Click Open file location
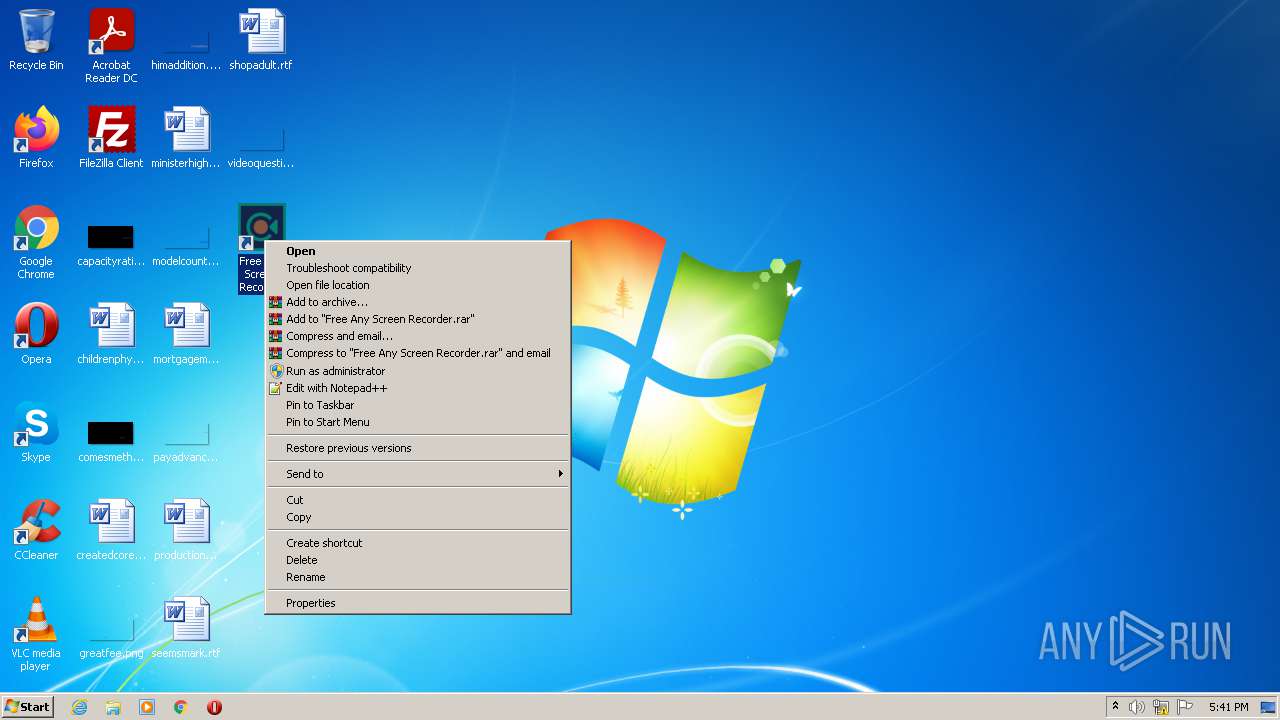The height and width of the screenshot is (720, 1280). tap(418, 285)
